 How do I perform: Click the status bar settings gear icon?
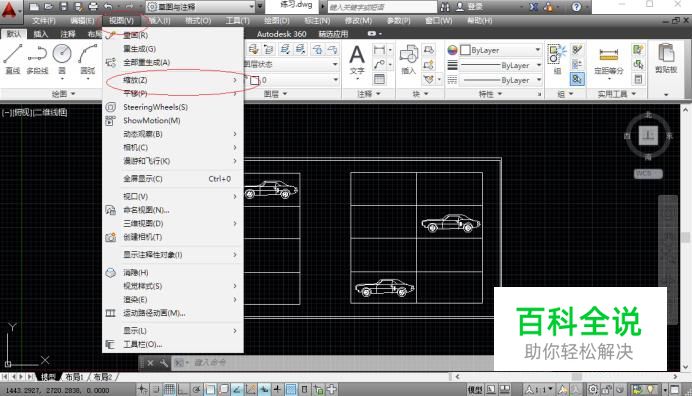tap(593, 389)
